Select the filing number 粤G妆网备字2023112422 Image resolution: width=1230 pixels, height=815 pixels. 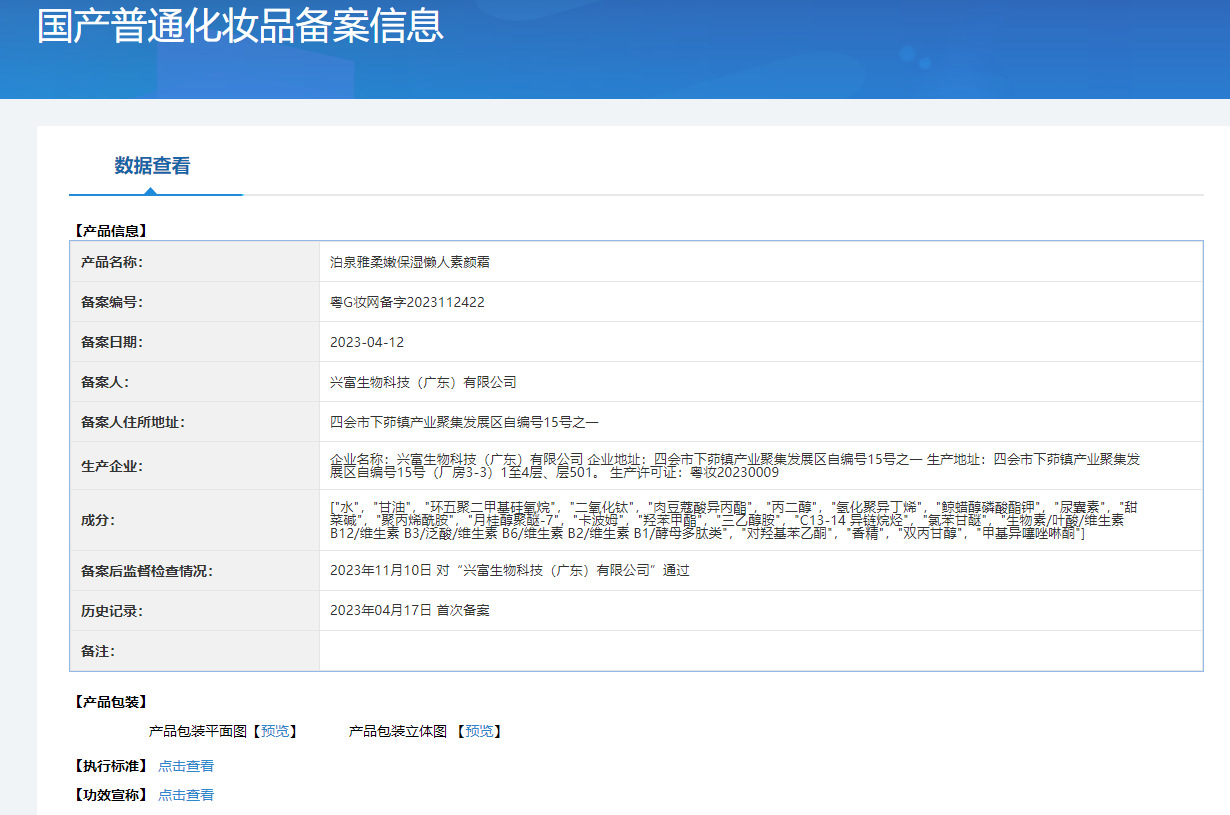[407, 302]
